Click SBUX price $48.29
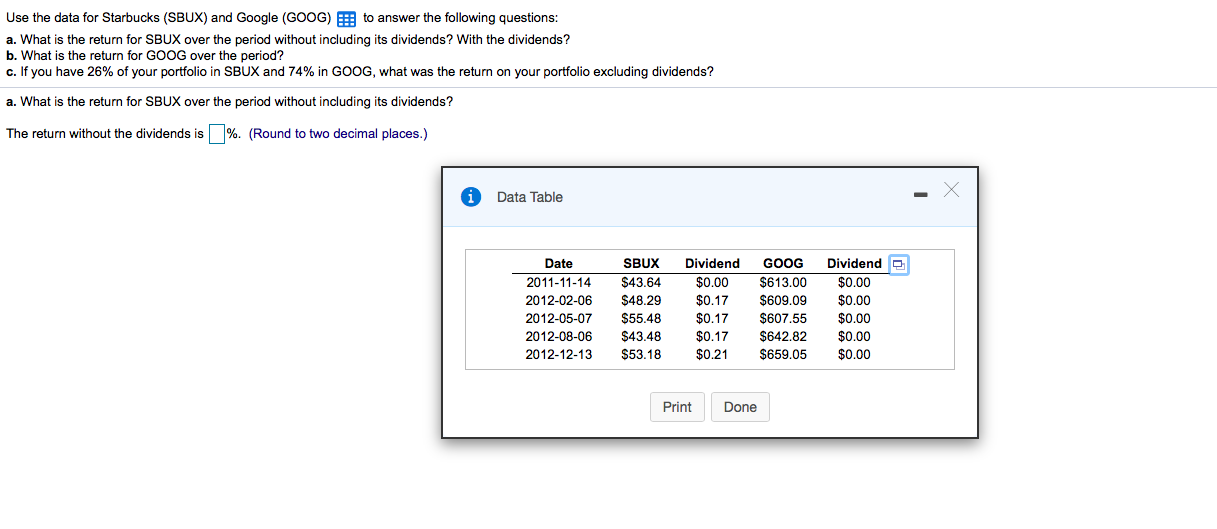This screenshot has height=529, width=1217. (x=641, y=300)
